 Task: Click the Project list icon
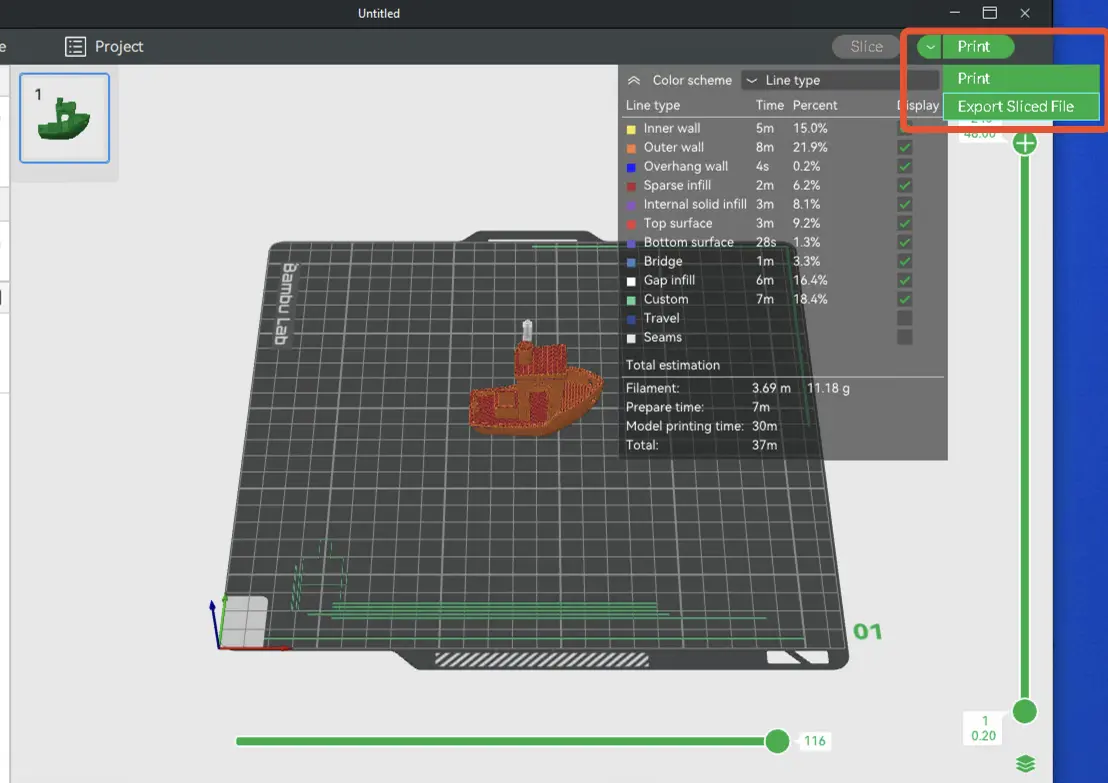pyautogui.click(x=75, y=47)
